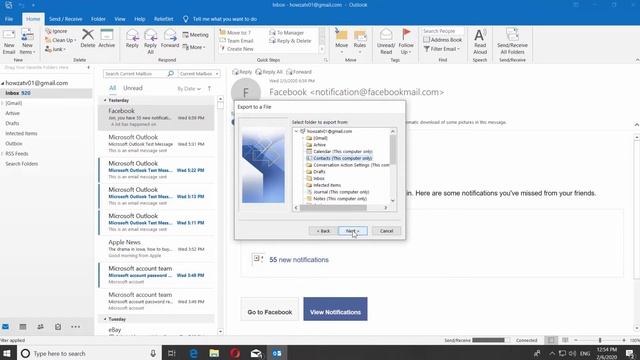Select Contacts folder in export dialog
The height and width of the screenshot is (360, 640).
click(342, 158)
